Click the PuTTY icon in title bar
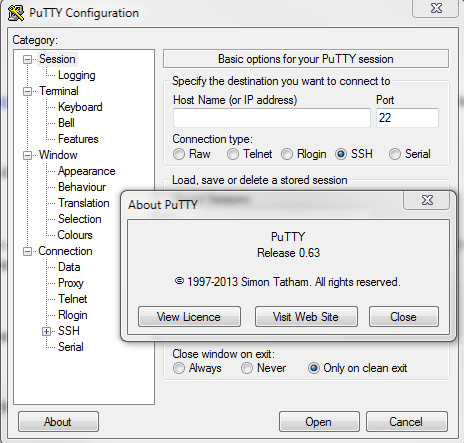Image resolution: width=464 pixels, height=443 pixels. point(15,13)
